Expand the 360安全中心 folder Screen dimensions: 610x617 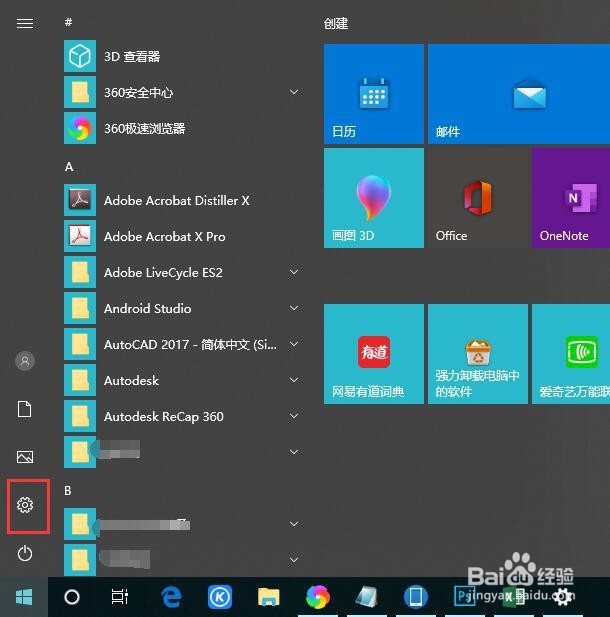pos(294,92)
